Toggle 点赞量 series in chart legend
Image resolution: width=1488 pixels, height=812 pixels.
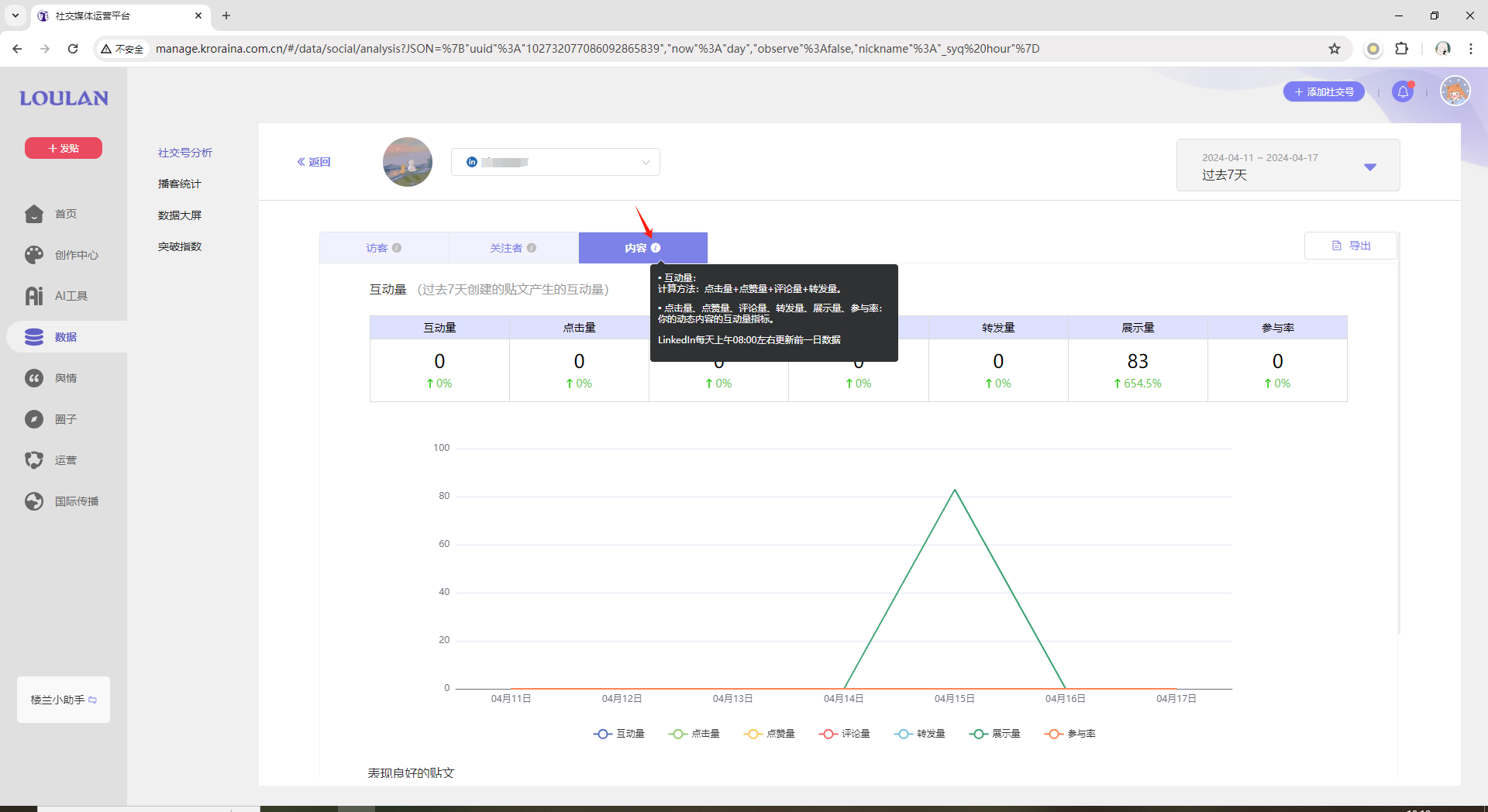click(x=769, y=734)
